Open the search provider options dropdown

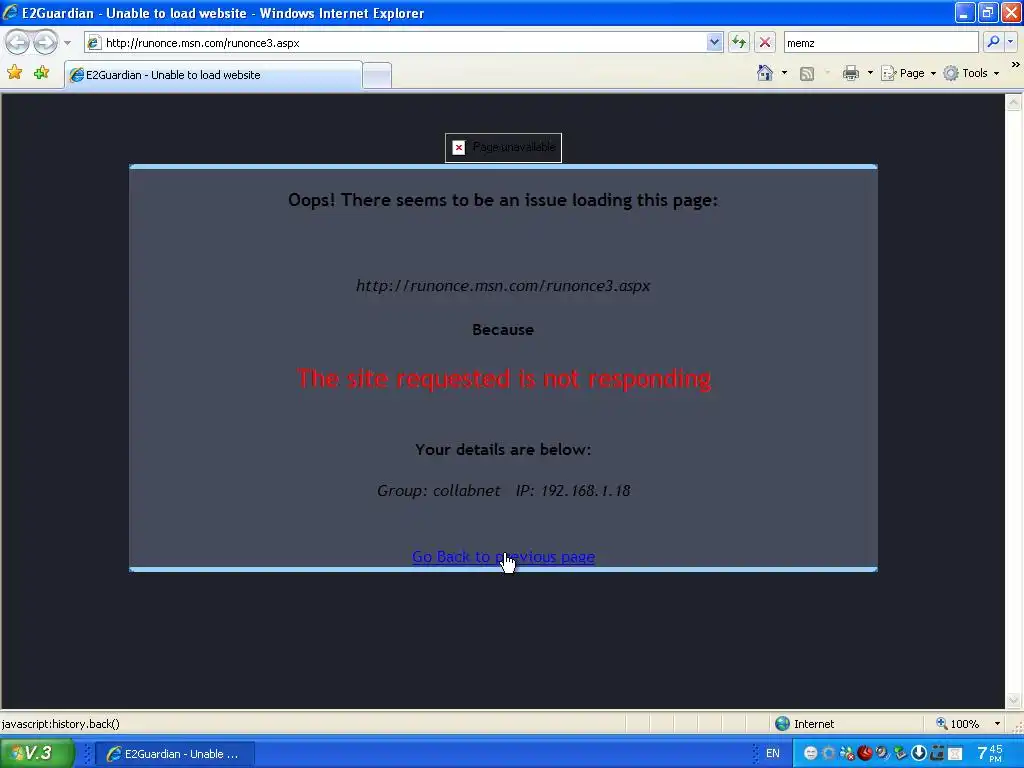pyautogui.click(x=1010, y=42)
